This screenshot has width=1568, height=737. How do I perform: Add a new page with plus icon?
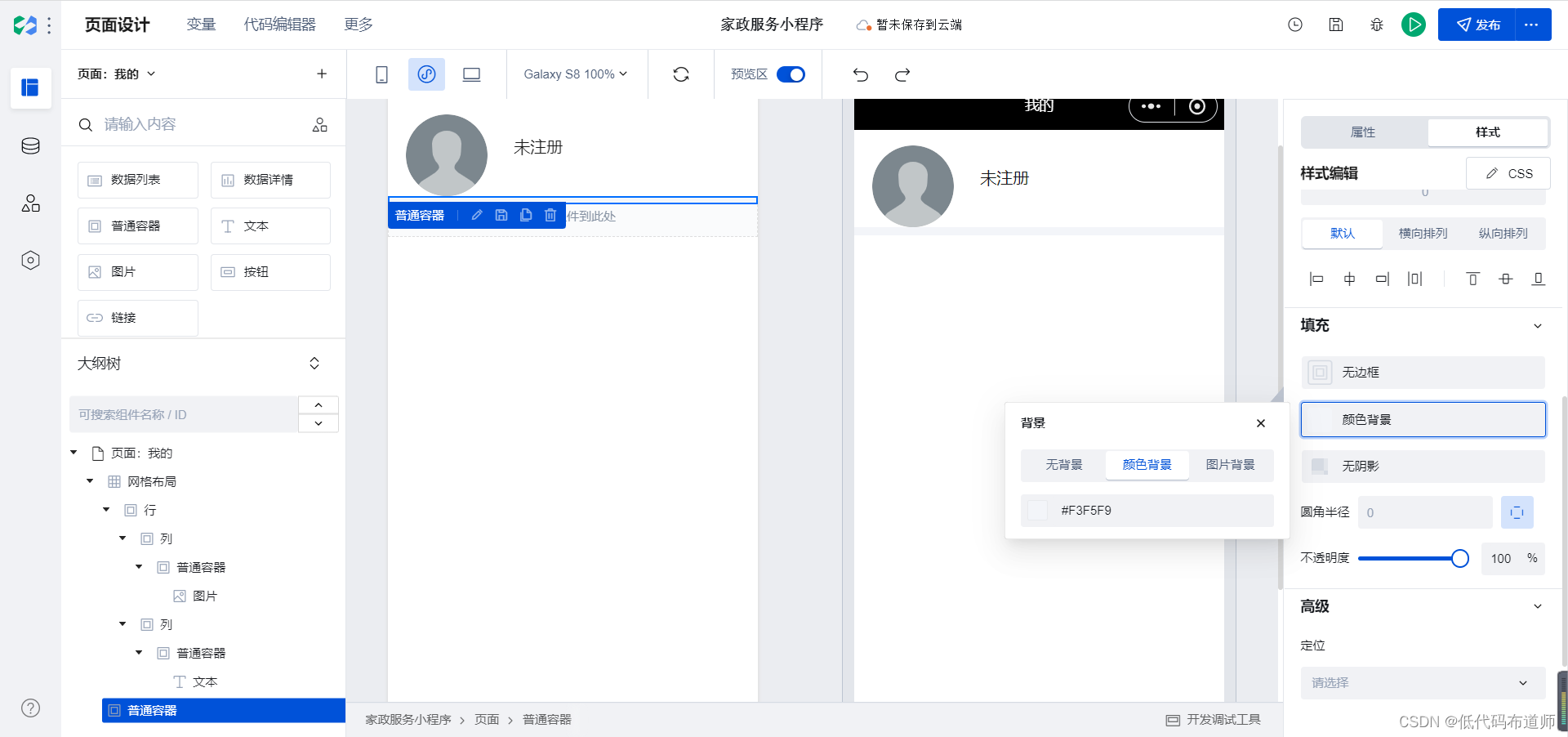click(322, 74)
